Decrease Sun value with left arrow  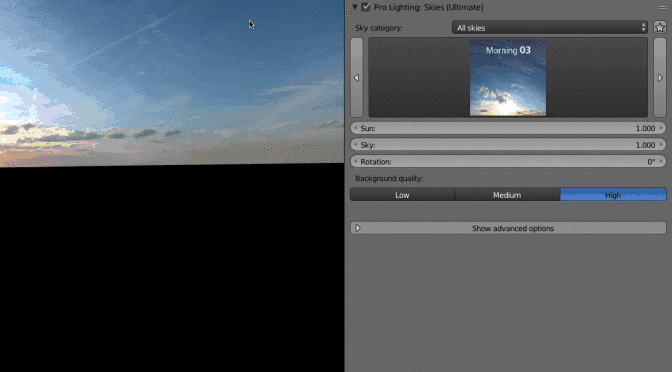(355, 128)
